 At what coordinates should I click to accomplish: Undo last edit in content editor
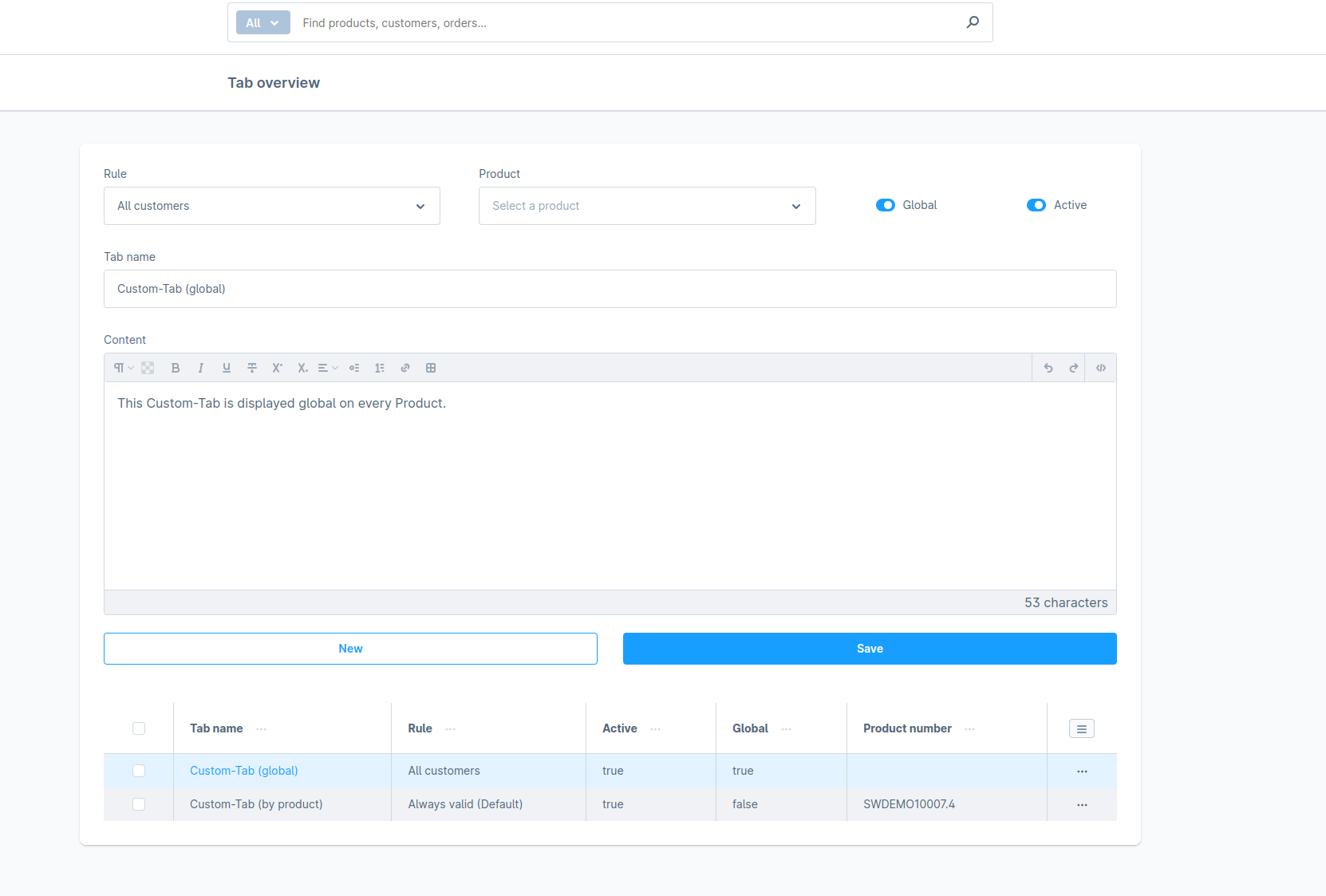tap(1048, 368)
